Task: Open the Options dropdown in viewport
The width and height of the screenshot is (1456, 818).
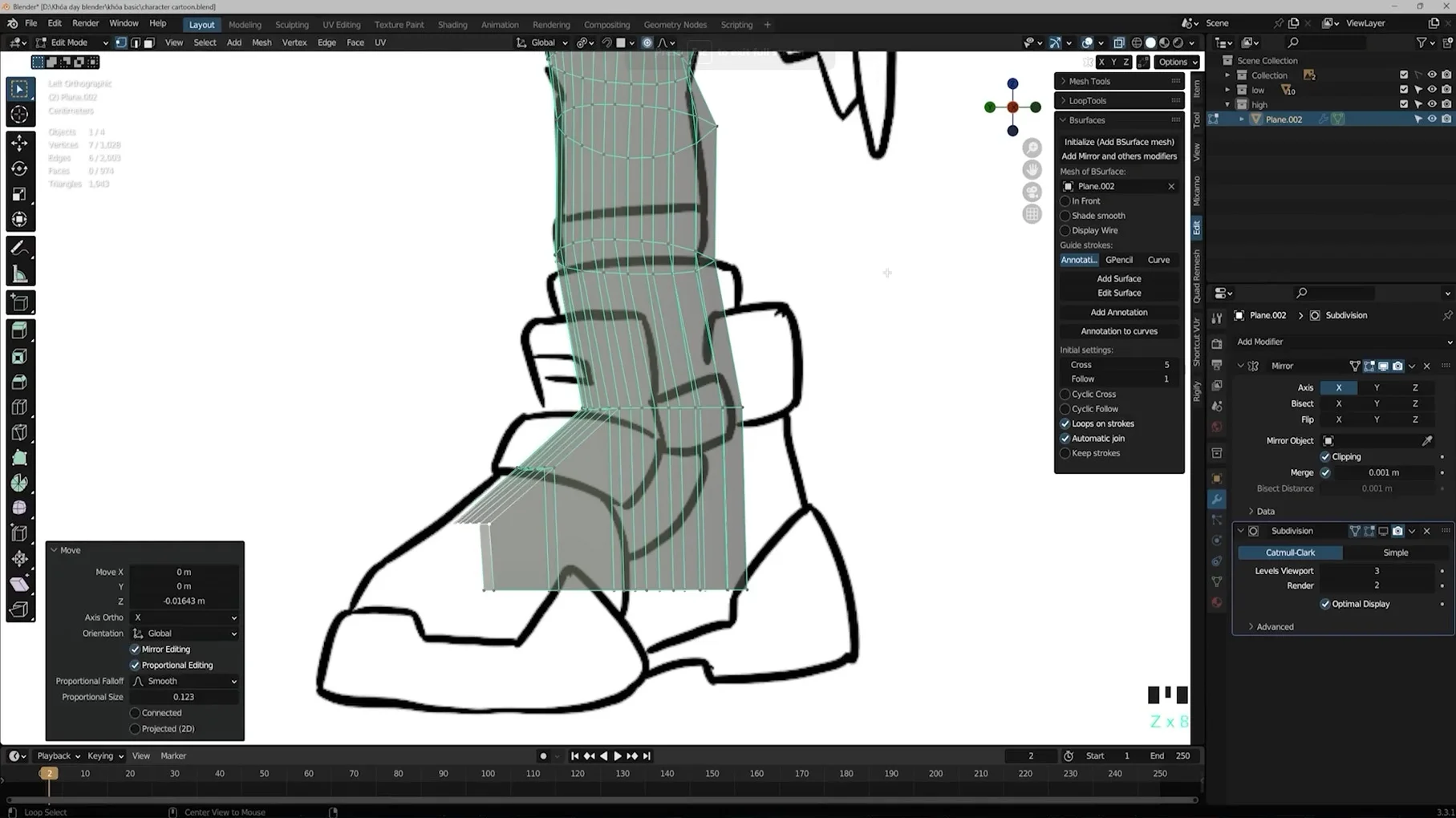Action: point(1178,62)
